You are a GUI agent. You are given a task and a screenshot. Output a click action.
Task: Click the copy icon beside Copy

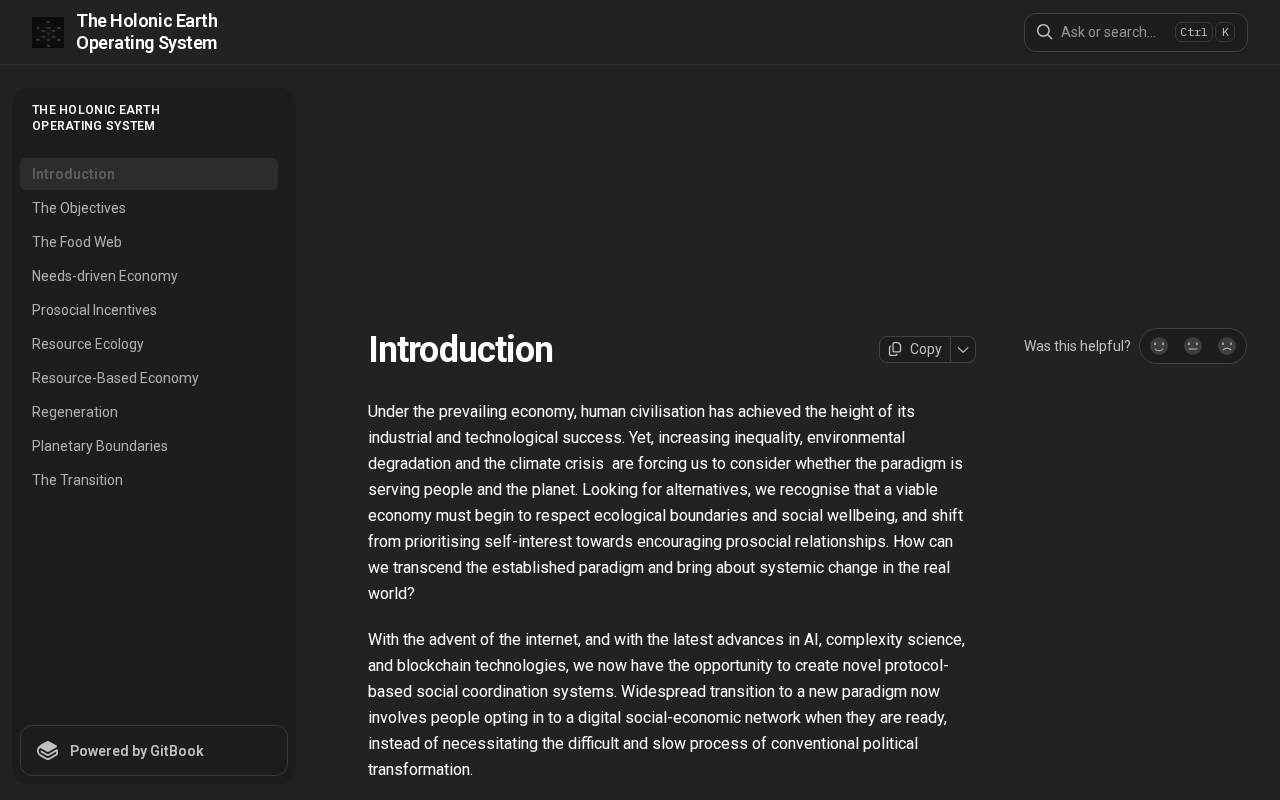pyautogui.click(x=895, y=349)
